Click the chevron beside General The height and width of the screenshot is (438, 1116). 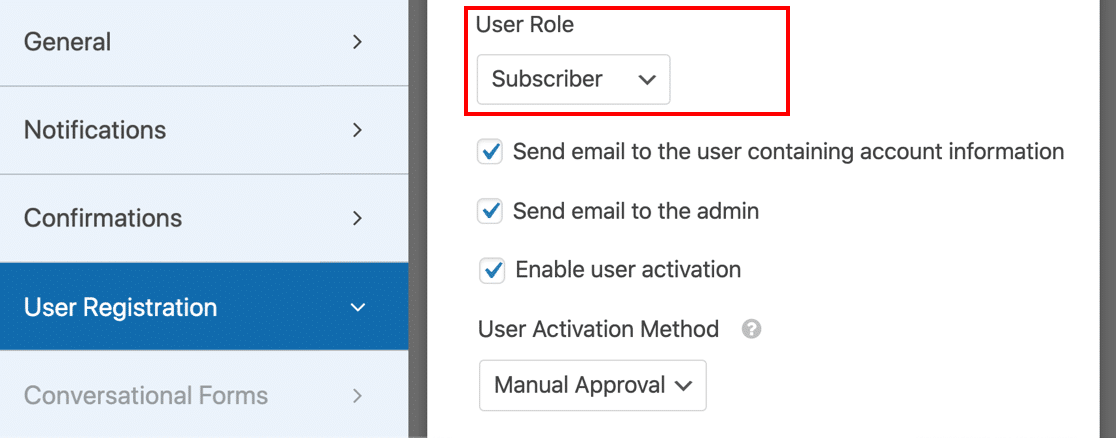(358, 43)
